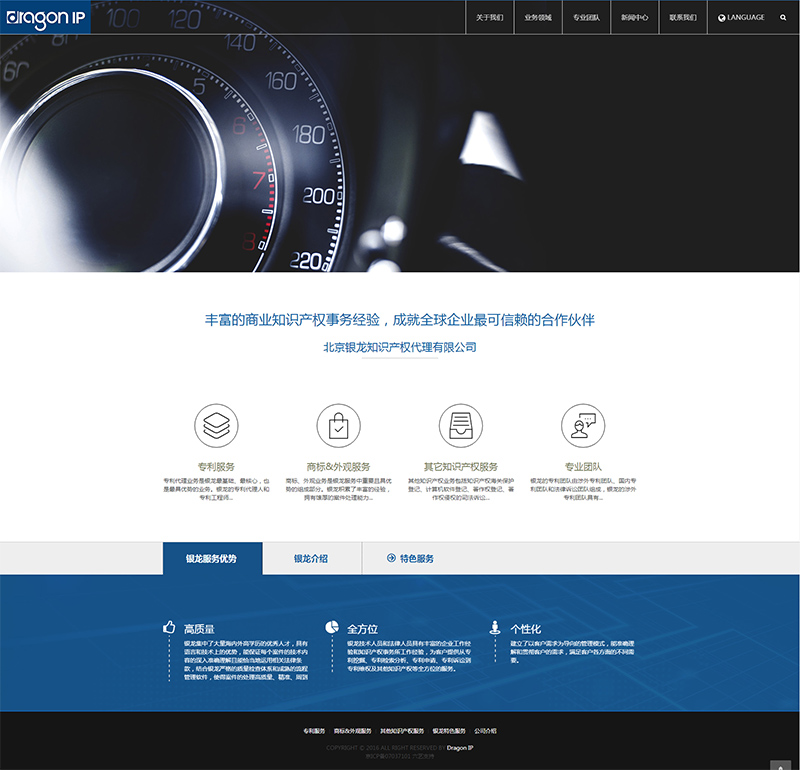Click the 商标&外观服务 shopping bag icon
This screenshot has width=800, height=770.
tap(338, 426)
